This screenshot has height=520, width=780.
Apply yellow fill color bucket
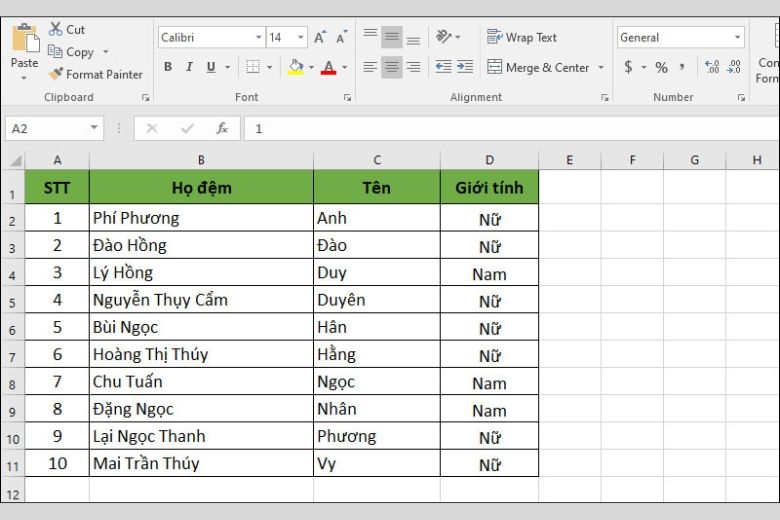(295, 67)
